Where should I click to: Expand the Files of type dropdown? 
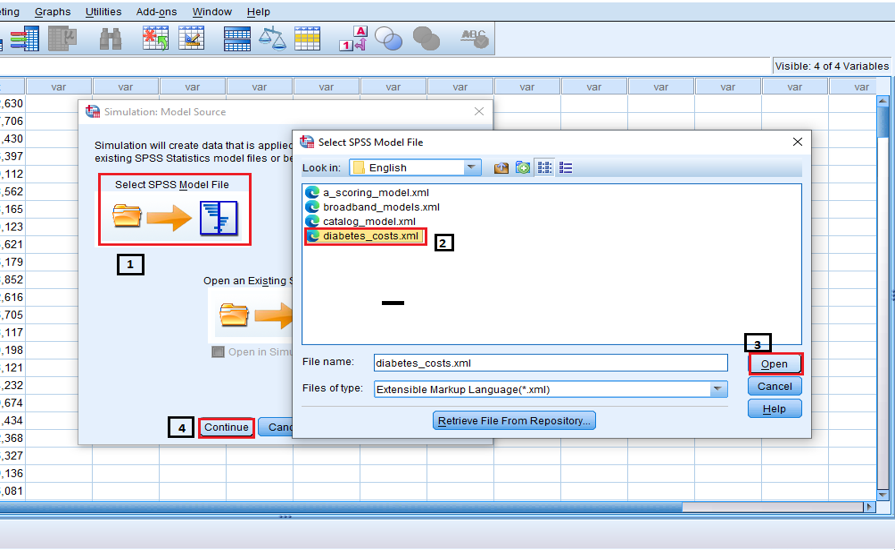[718, 389]
